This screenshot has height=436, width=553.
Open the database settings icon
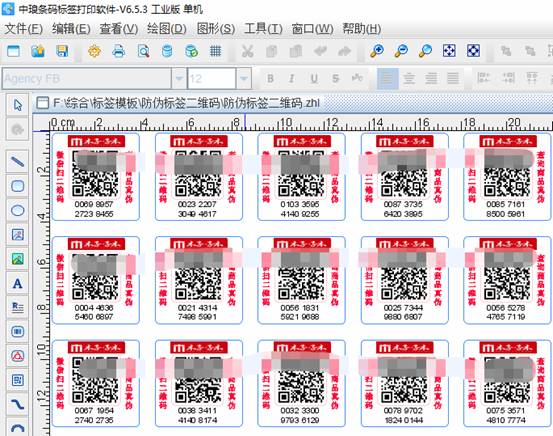click(167, 51)
